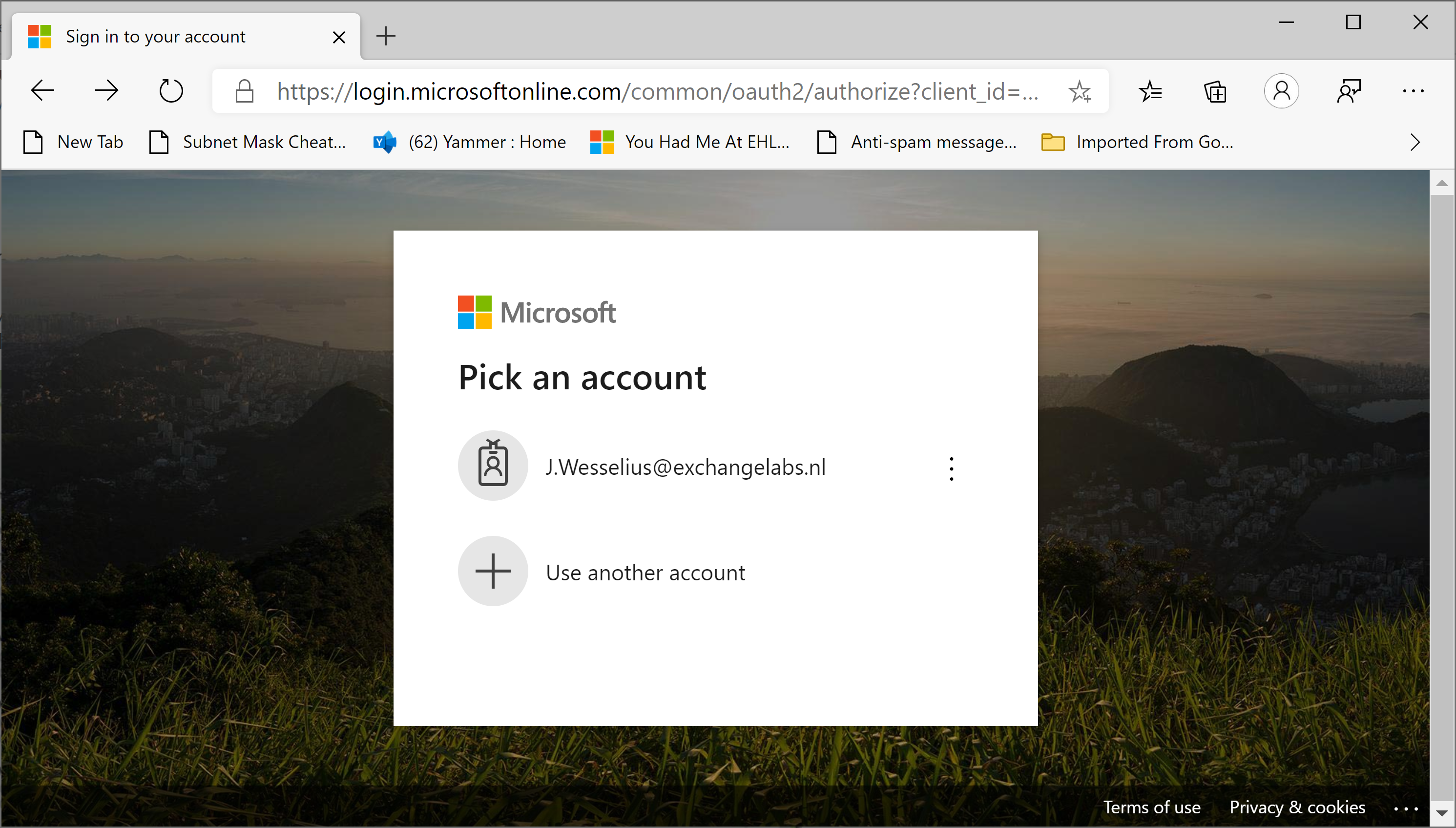Open options menu for J.Wesselius account
The image size is (1456, 828).
click(x=951, y=467)
